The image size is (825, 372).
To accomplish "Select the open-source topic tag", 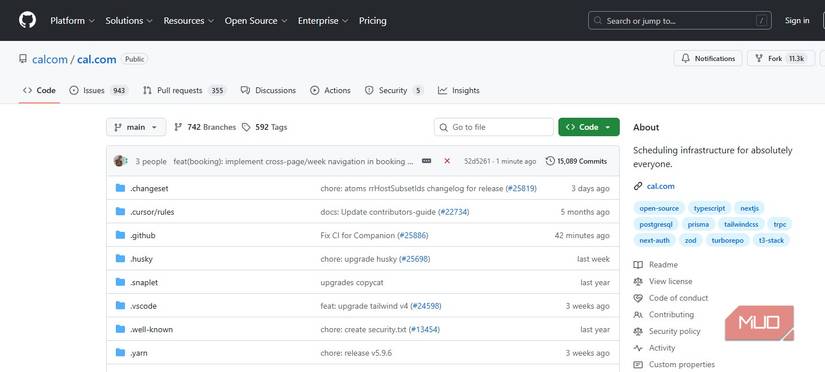I will 659,208.
